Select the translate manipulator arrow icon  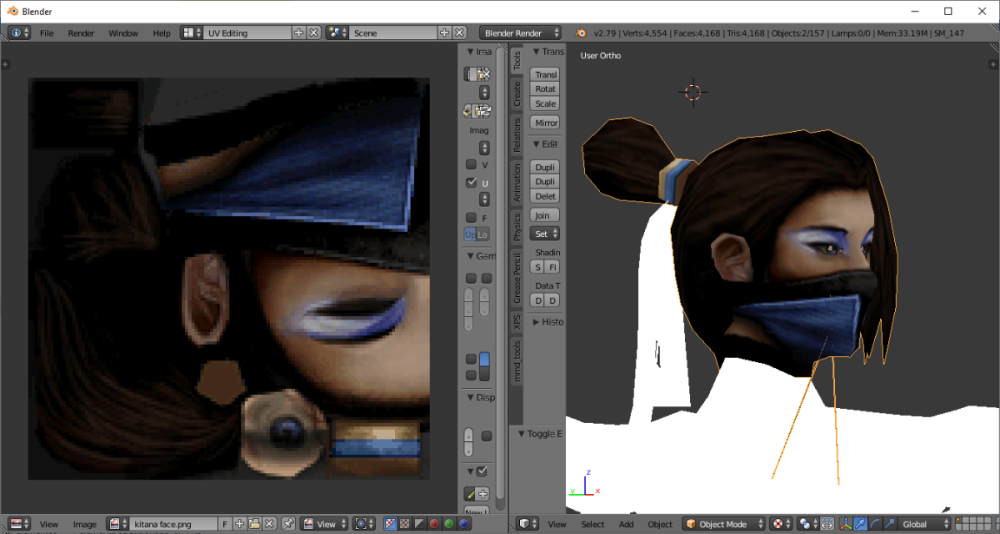[x=860, y=524]
